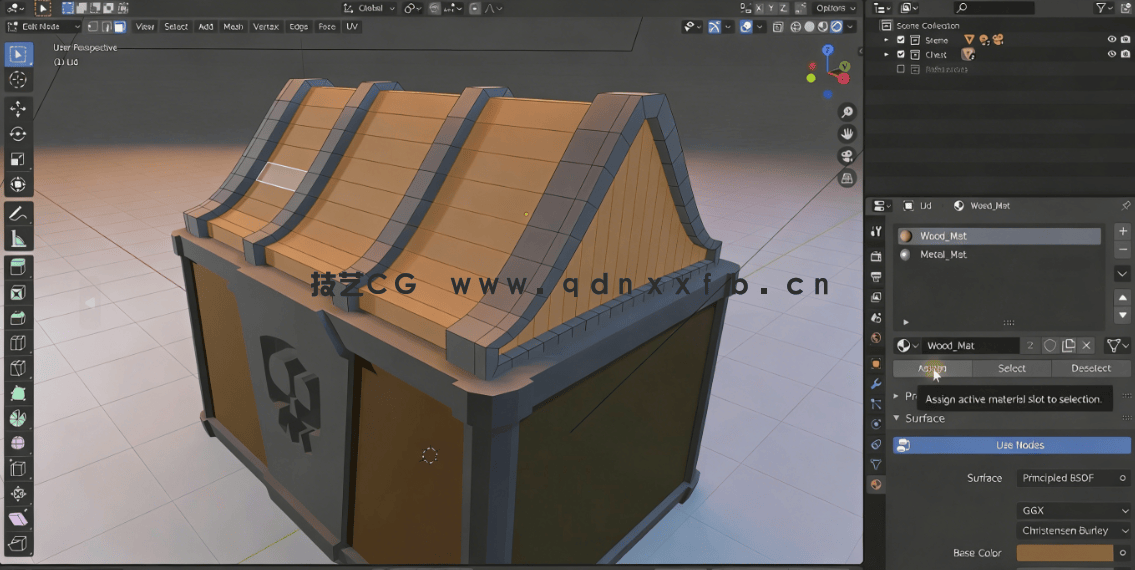Switch to edge select mode
Image resolution: width=1135 pixels, height=570 pixels.
[x=106, y=27]
